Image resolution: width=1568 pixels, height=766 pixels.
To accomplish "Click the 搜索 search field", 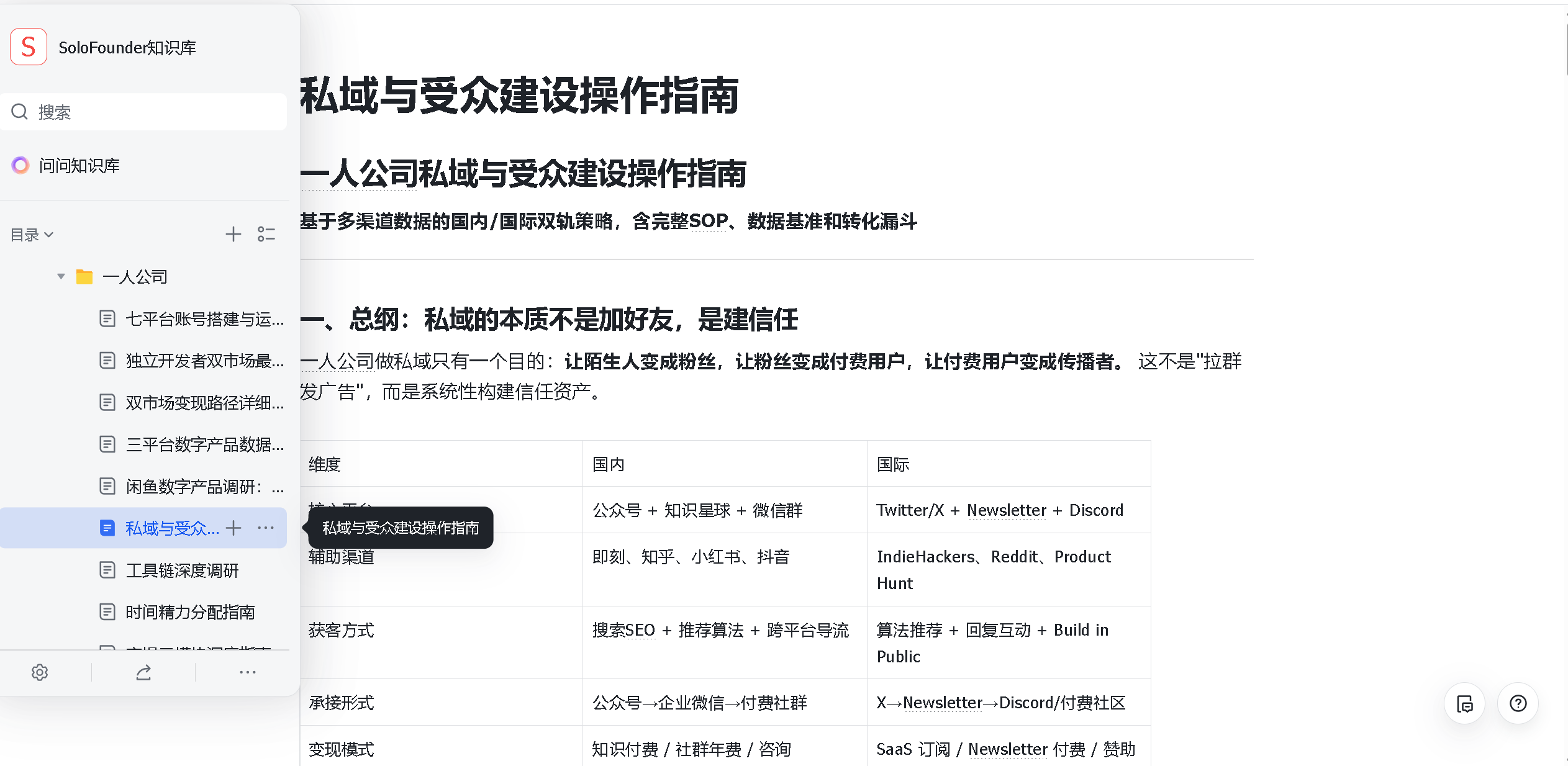I will coord(143,112).
